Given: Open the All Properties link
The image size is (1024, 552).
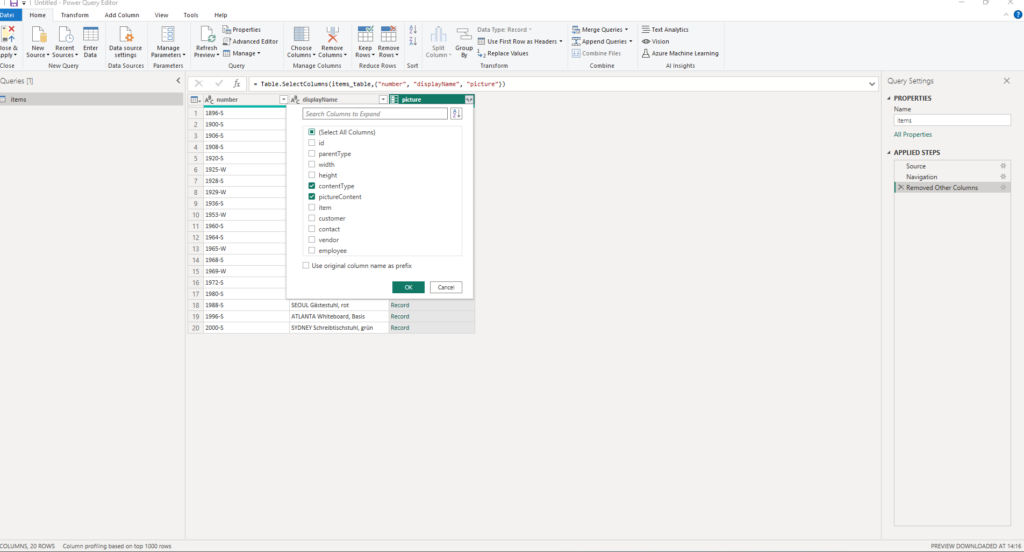Looking at the screenshot, I should [x=912, y=134].
